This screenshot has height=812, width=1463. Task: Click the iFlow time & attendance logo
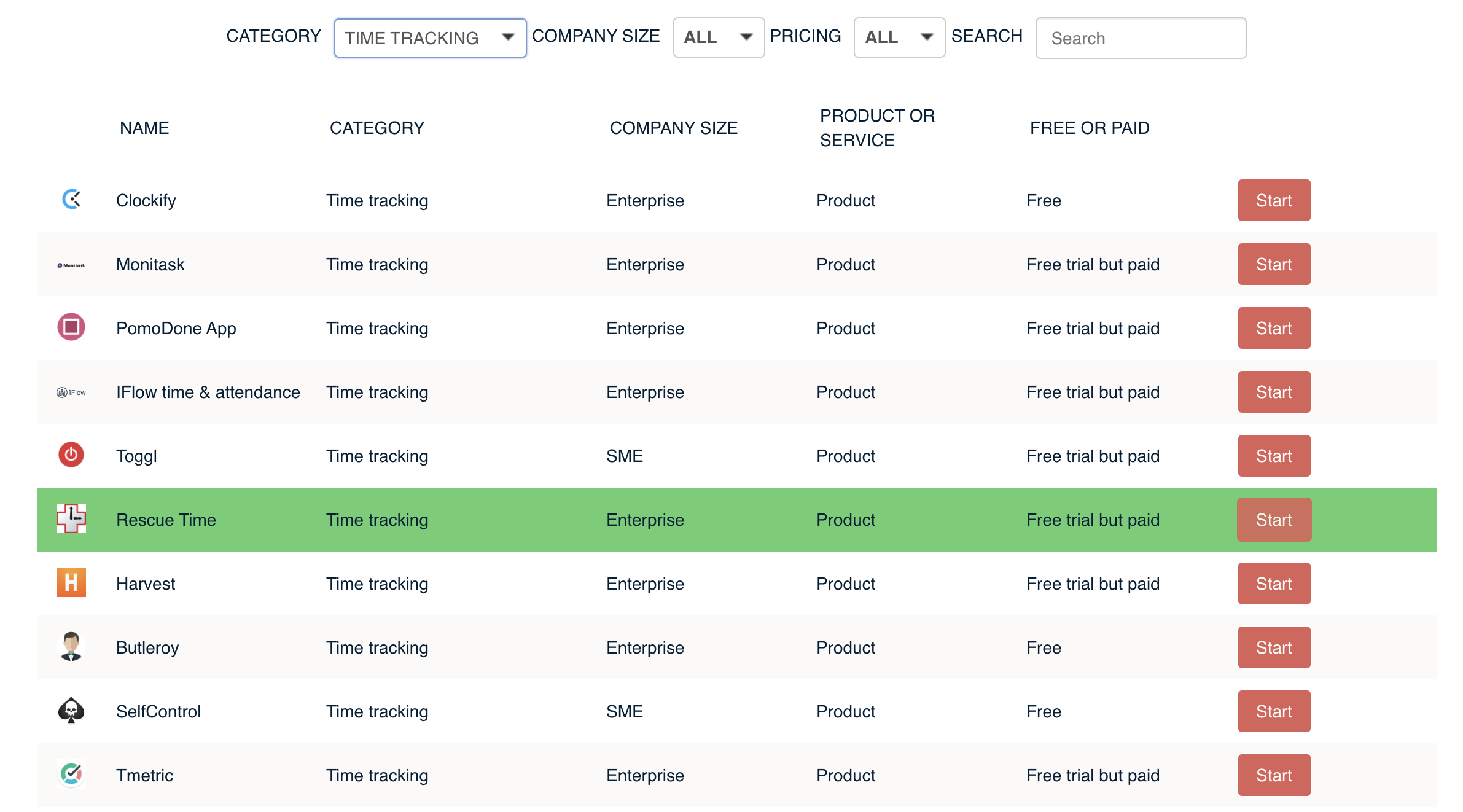[x=71, y=392]
